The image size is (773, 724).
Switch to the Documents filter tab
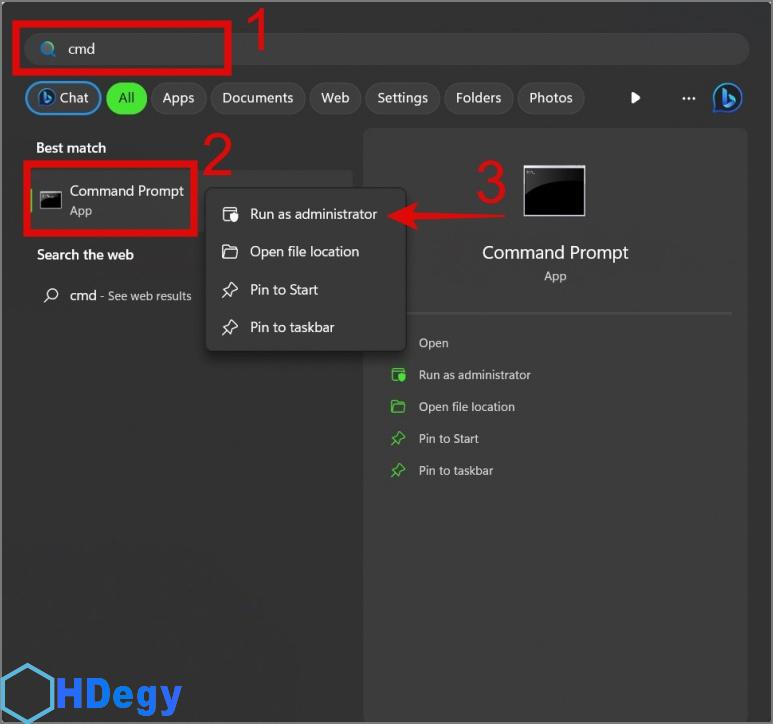pyautogui.click(x=257, y=98)
